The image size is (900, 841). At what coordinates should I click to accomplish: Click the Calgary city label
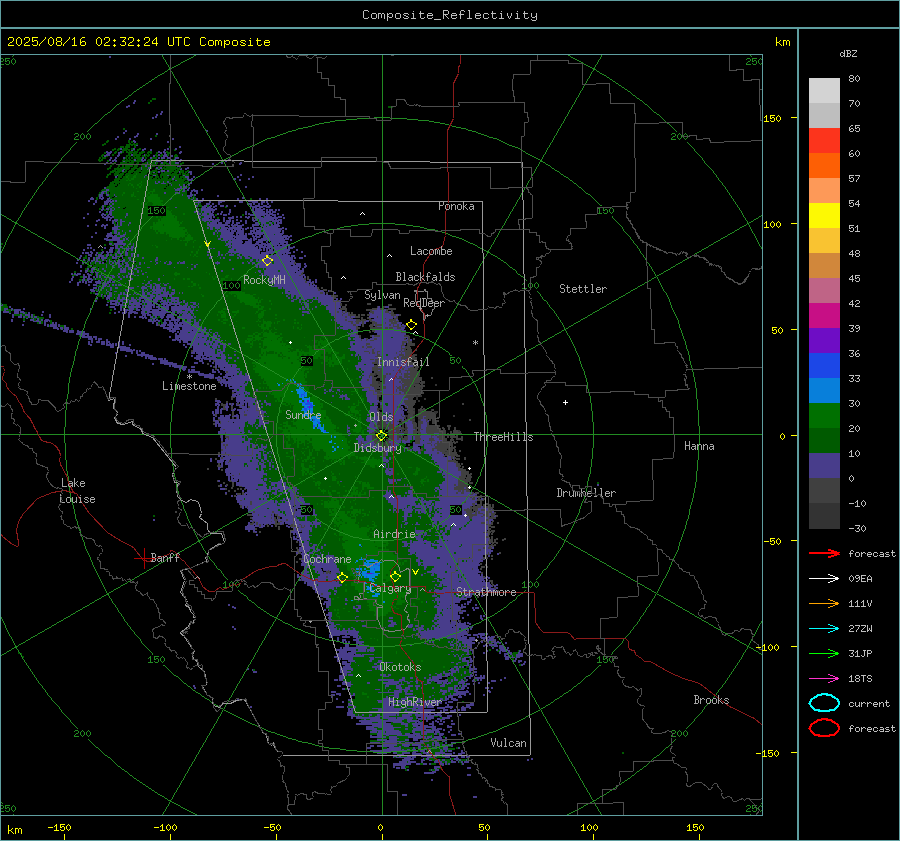[x=390, y=588]
